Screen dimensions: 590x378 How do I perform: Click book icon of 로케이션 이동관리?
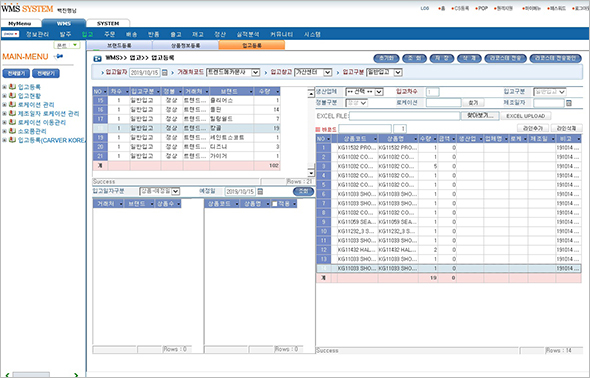coord(12,122)
